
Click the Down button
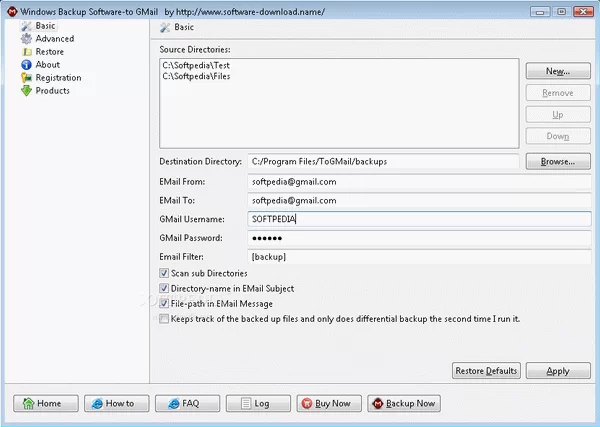pos(558,136)
